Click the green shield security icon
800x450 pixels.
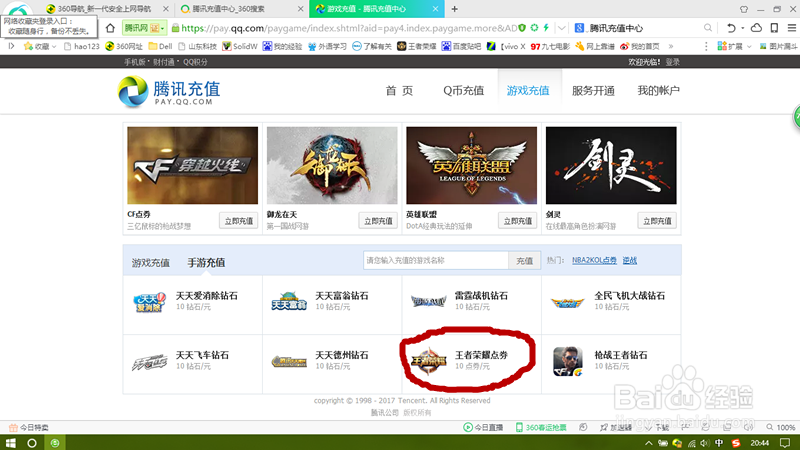click(x=522, y=28)
